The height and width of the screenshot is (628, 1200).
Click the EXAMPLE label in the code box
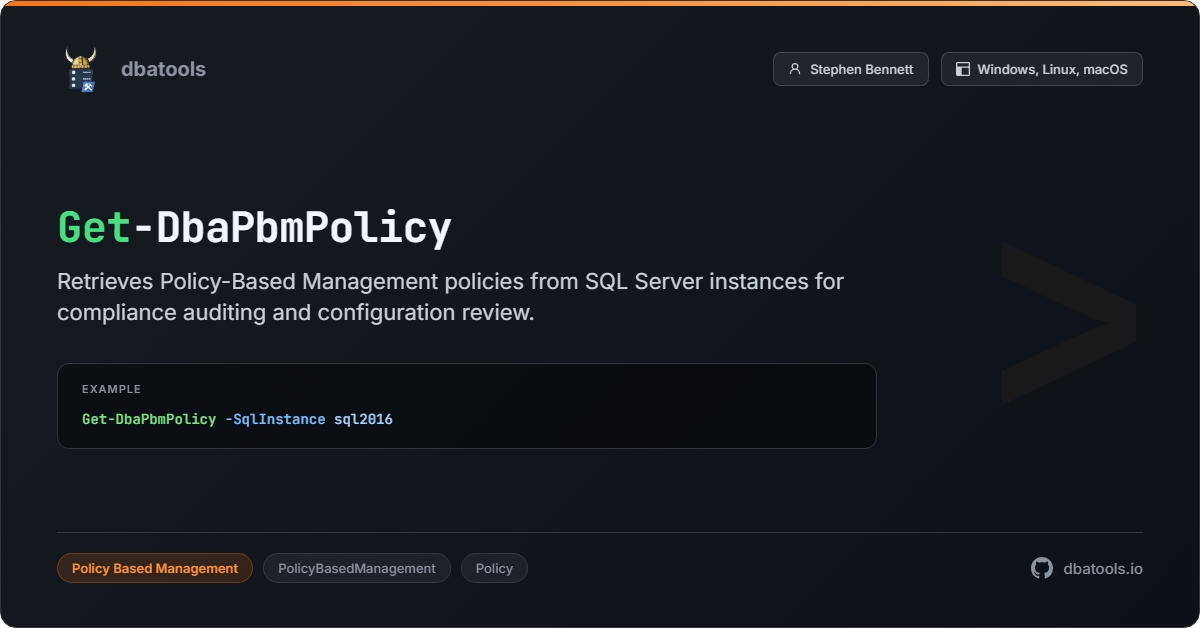pos(111,389)
